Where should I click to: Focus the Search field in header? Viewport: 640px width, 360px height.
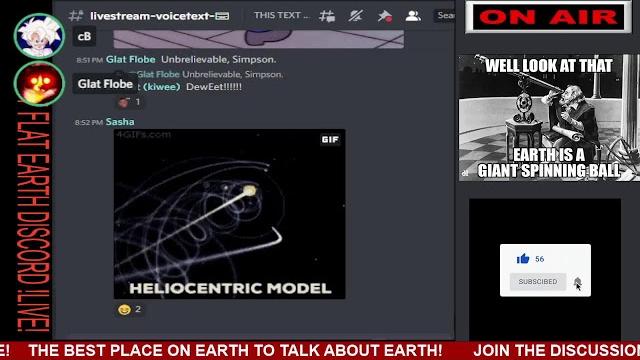(x=444, y=16)
